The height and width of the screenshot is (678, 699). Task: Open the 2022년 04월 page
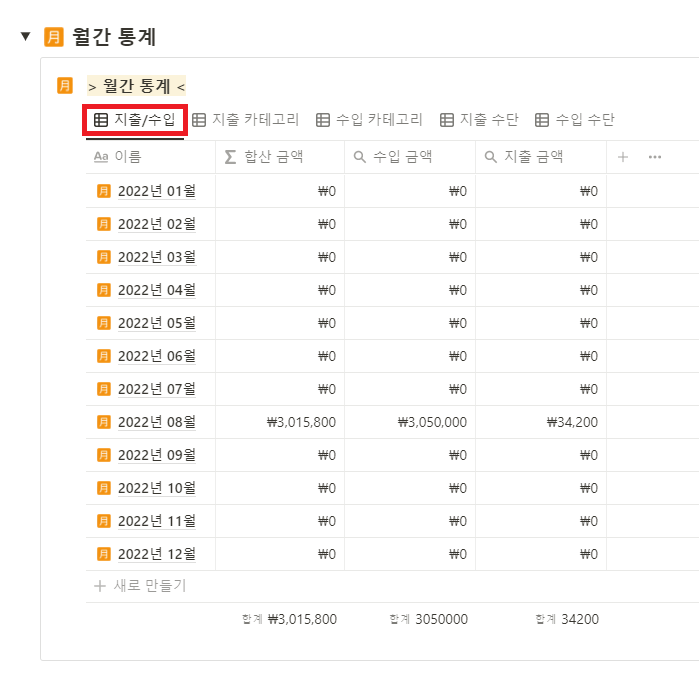pos(156,290)
